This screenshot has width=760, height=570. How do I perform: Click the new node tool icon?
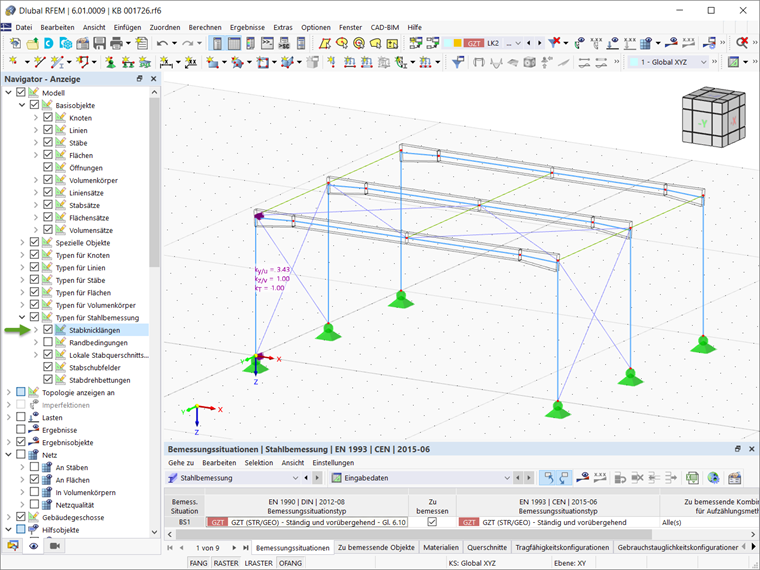(x=14, y=62)
